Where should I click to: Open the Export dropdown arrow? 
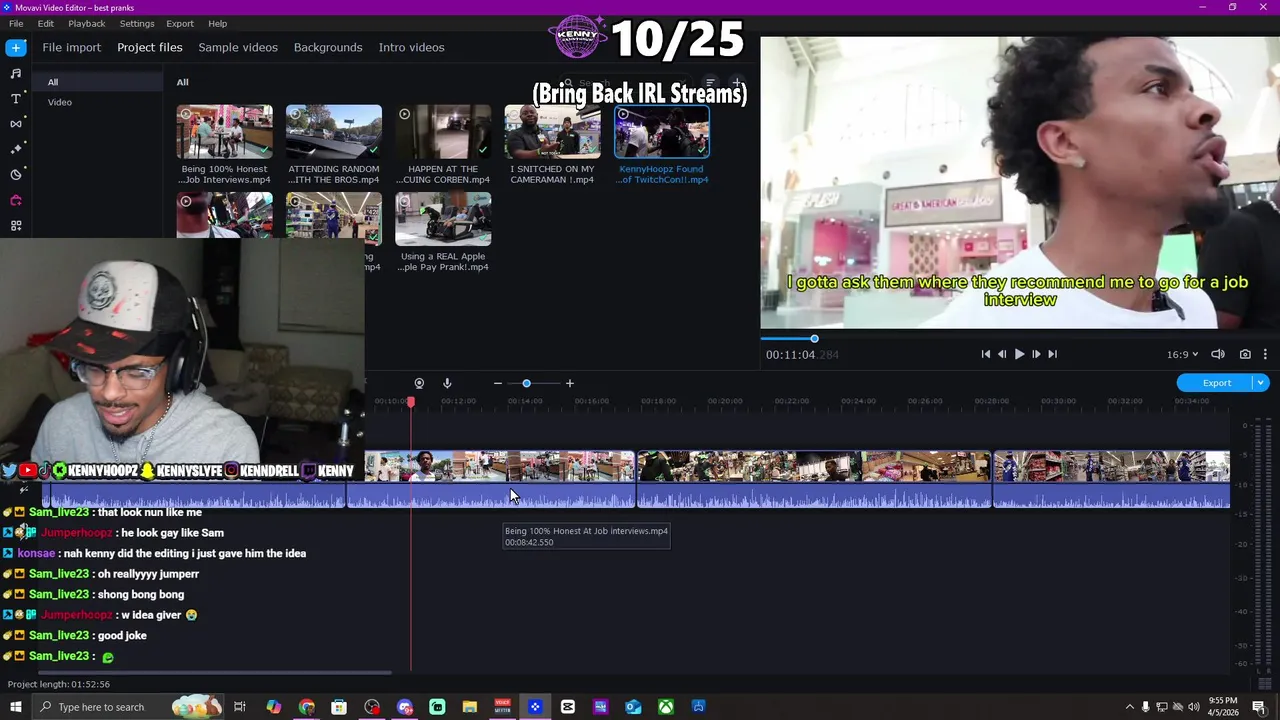click(x=1262, y=383)
